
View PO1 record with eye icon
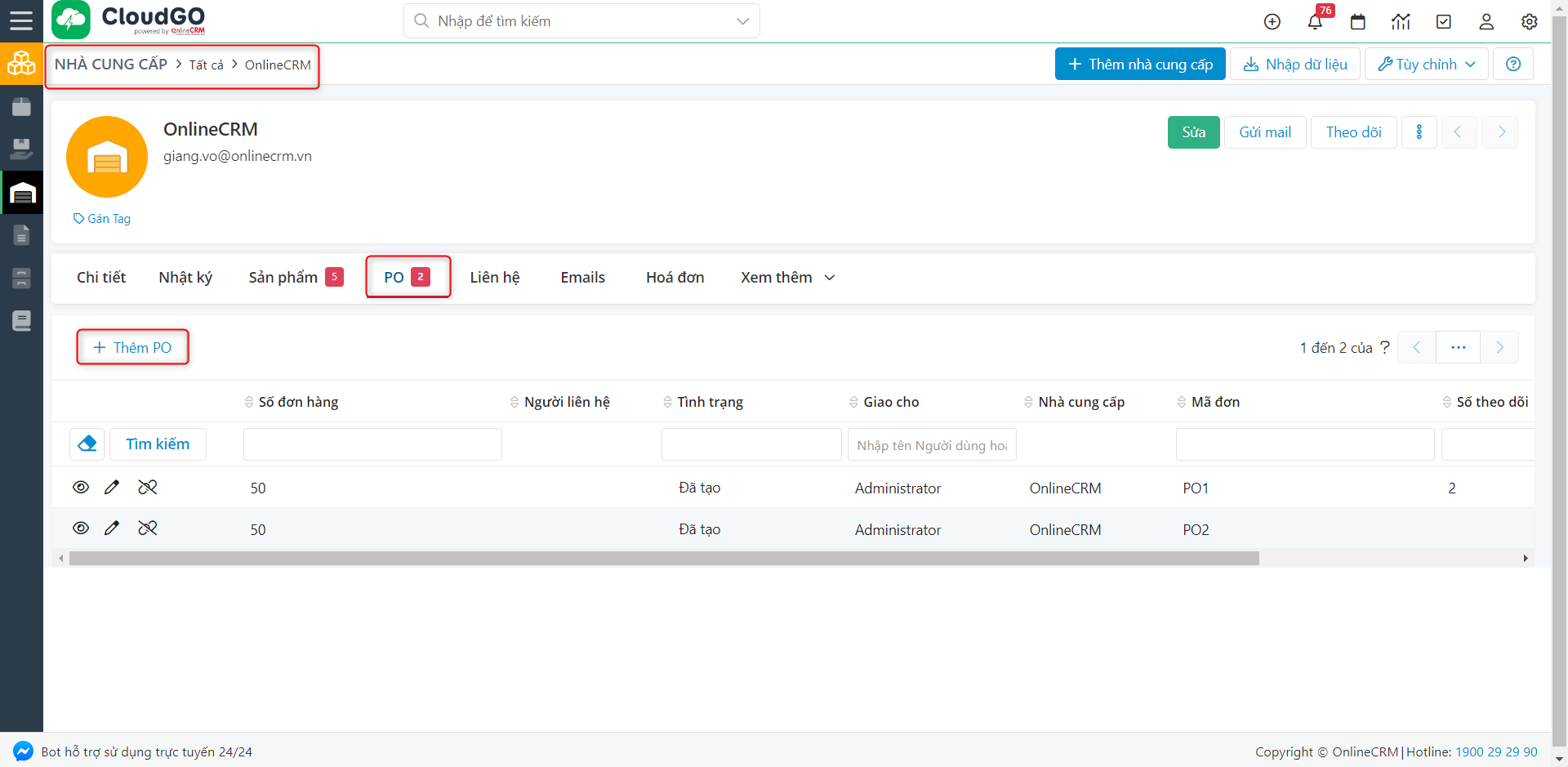click(x=81, y=488)
